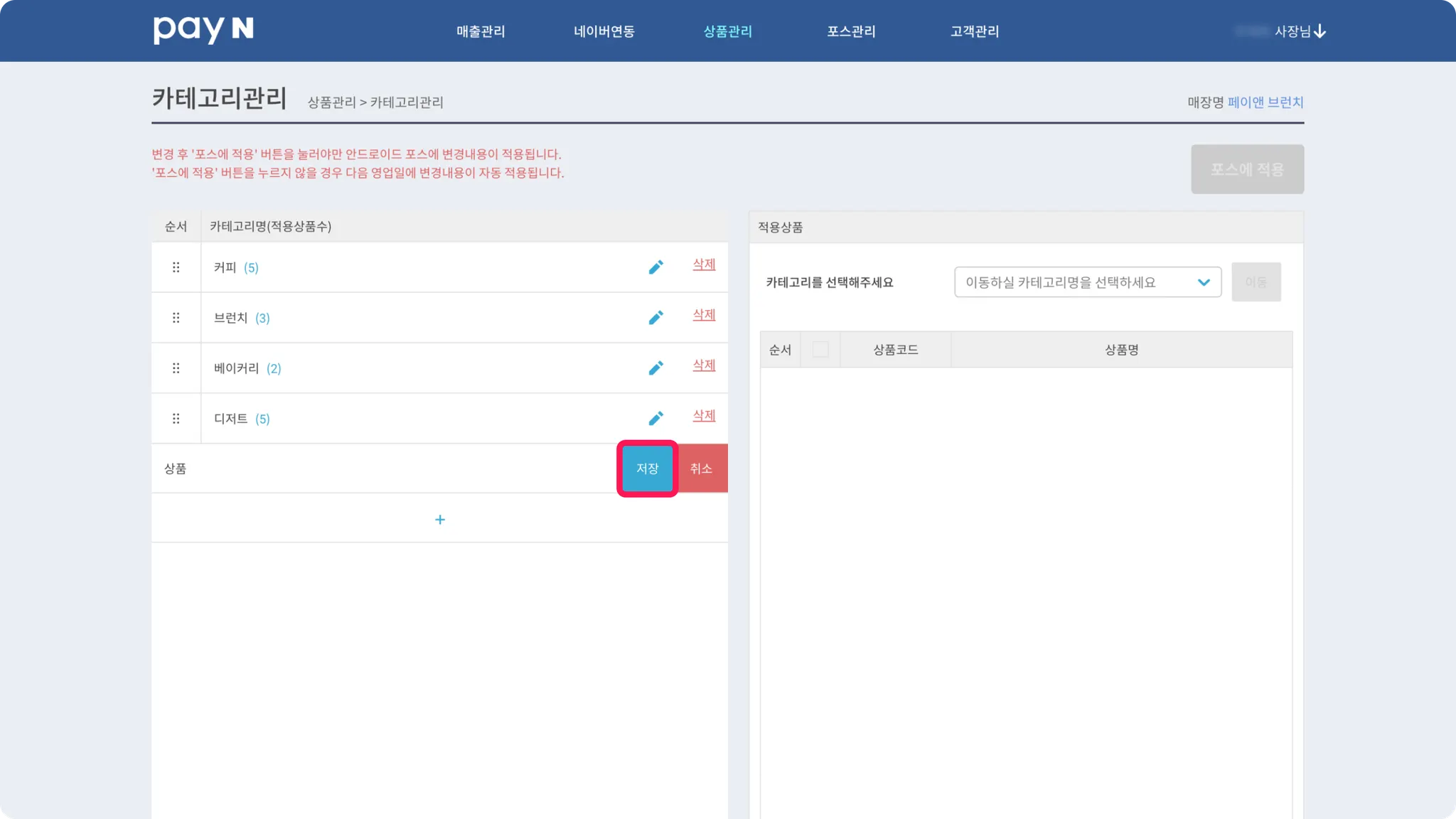
Task: Click the drag handle for 브런치 row
Action: 176,318
